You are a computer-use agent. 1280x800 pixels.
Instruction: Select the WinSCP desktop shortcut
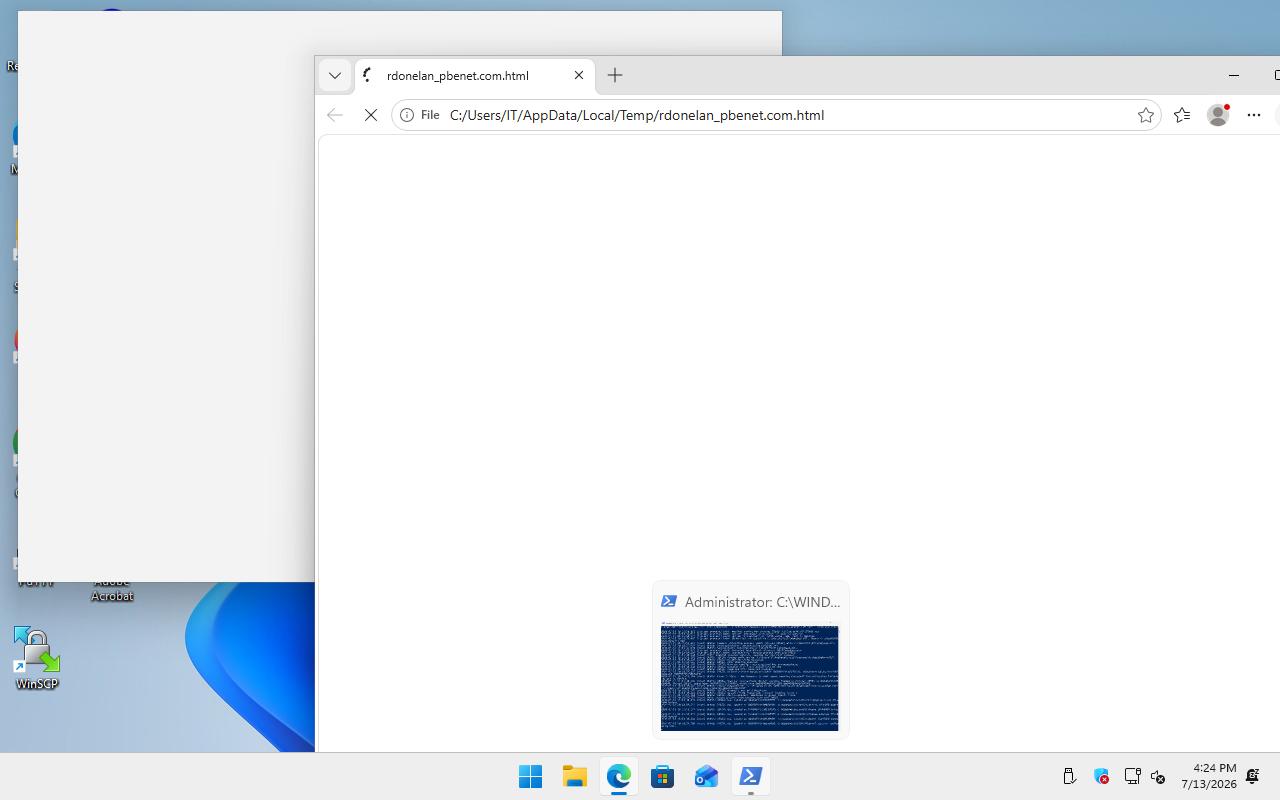(x=37, y=658)
